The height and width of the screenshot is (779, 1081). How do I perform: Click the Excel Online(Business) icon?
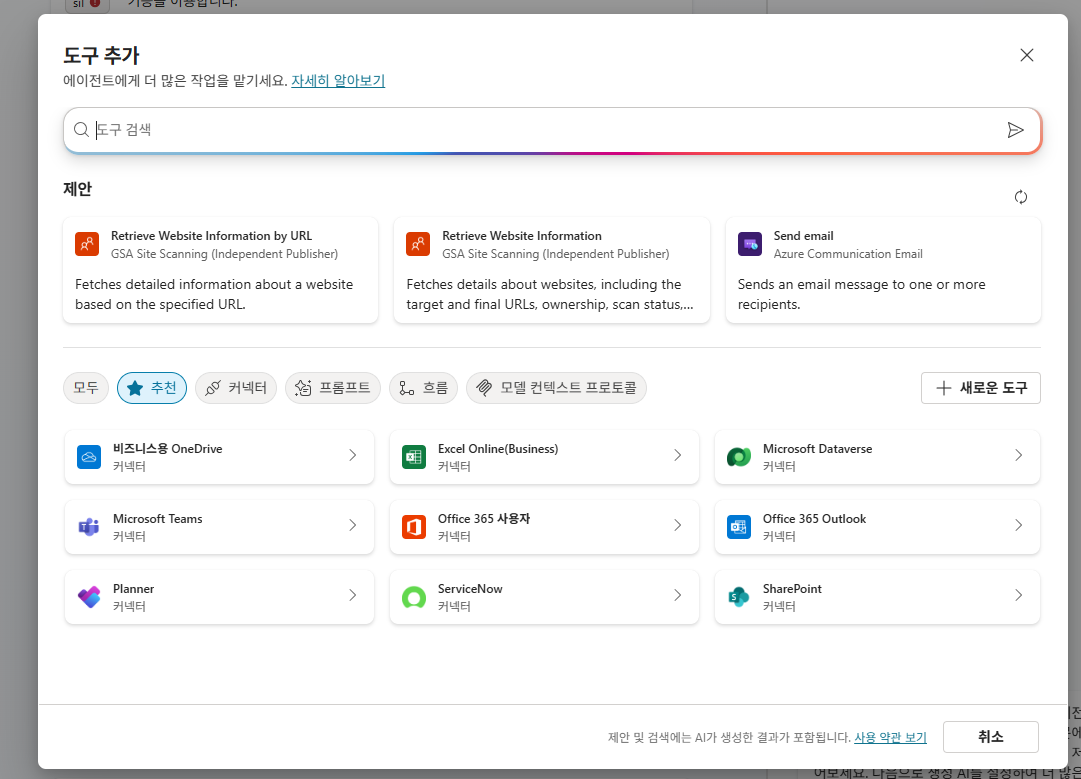click(414, 457)
